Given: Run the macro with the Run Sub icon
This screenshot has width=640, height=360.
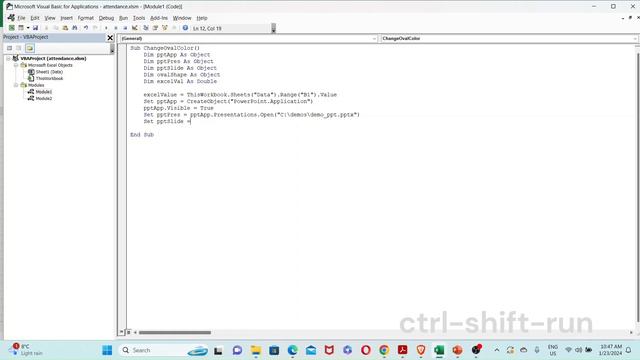Looking at the screenshot, I should tap(106, 28).
